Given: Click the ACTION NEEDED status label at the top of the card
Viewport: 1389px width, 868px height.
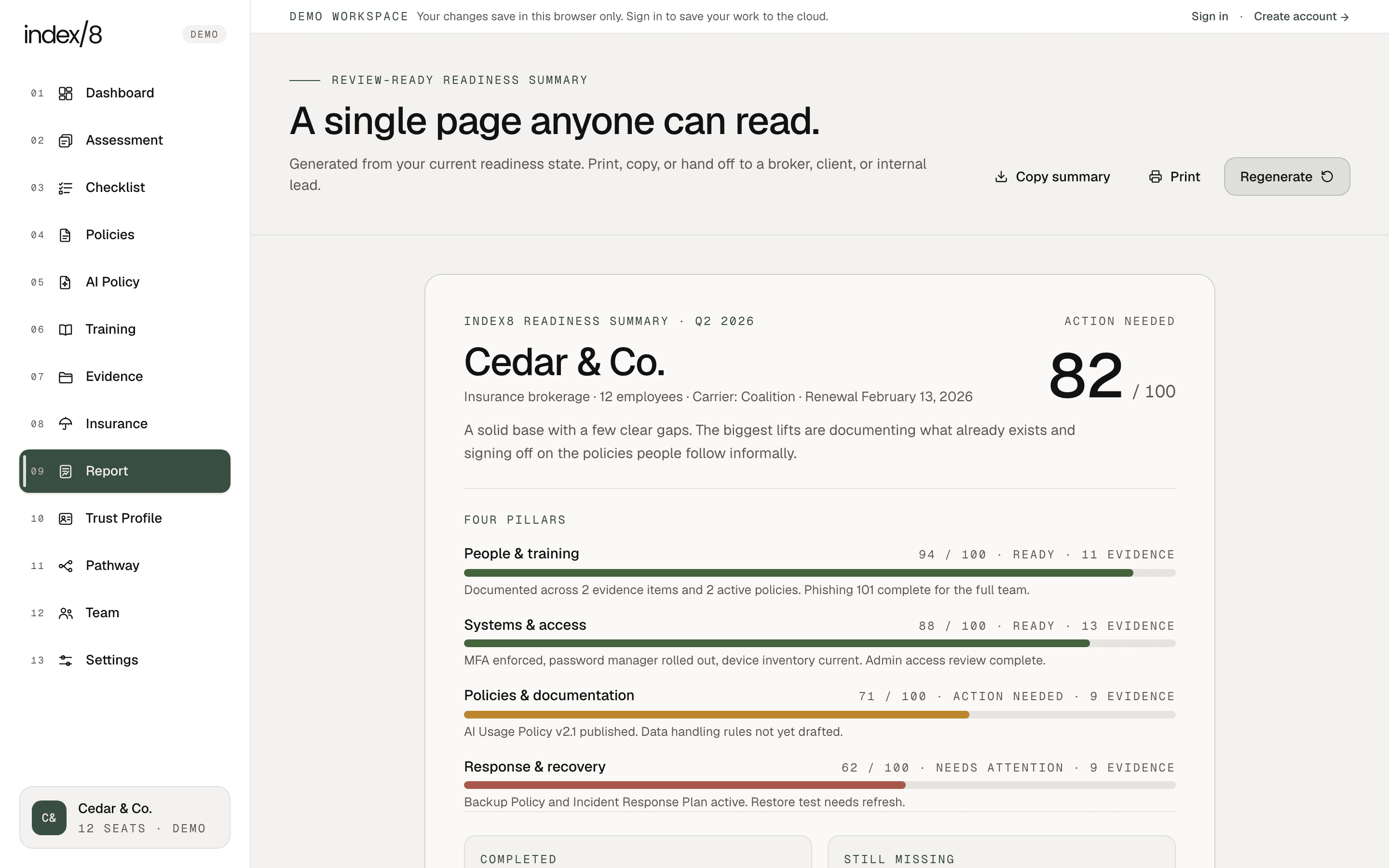Looking at the screenshot, I should (x=1119, y=322).
